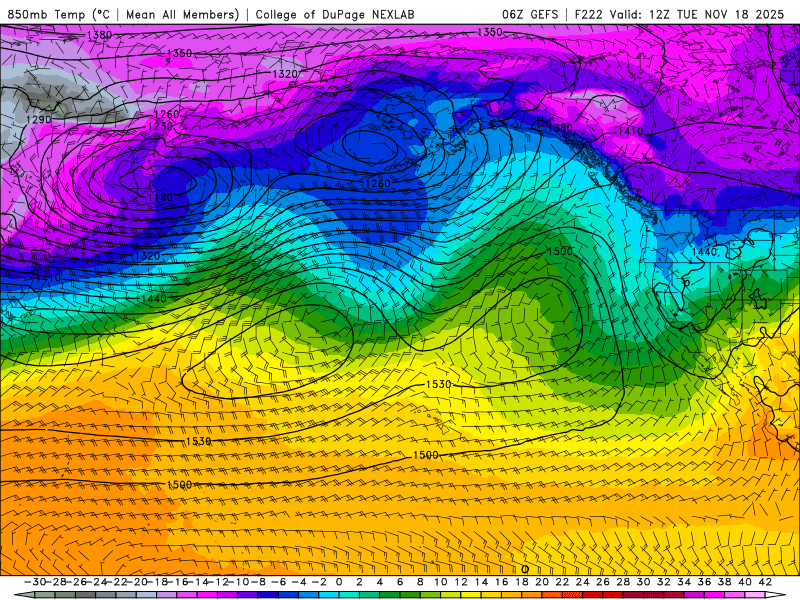Select the legend value 34

coord(684,582)
